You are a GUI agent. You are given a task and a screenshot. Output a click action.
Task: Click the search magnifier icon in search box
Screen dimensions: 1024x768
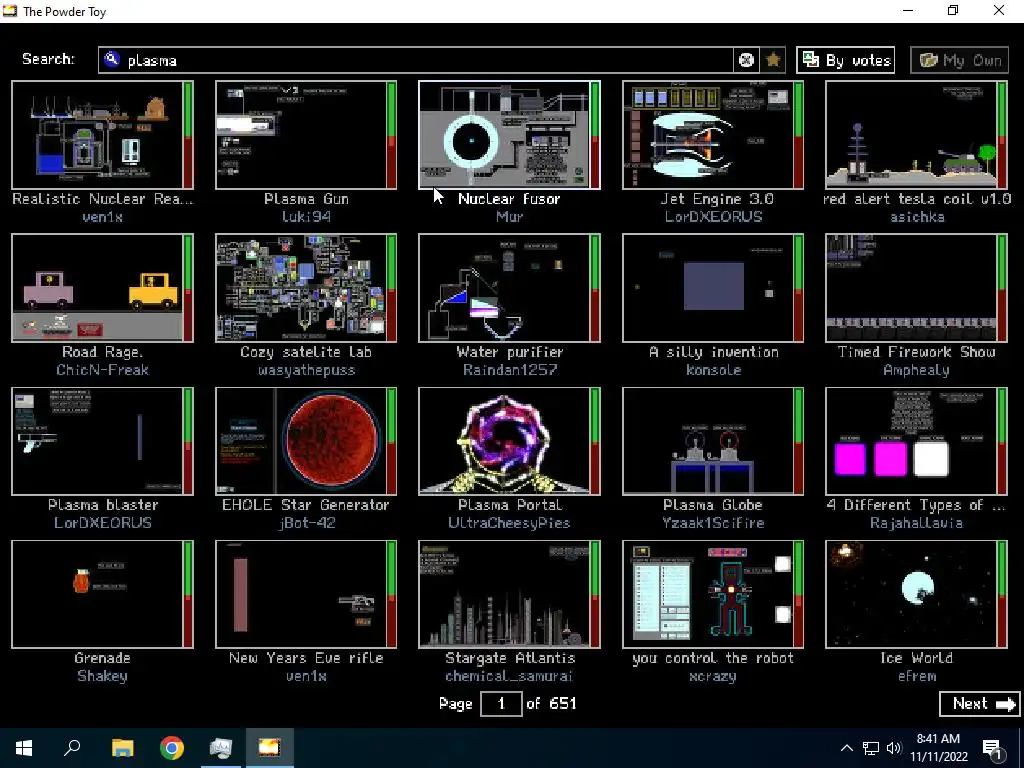(x=112, y=59)
